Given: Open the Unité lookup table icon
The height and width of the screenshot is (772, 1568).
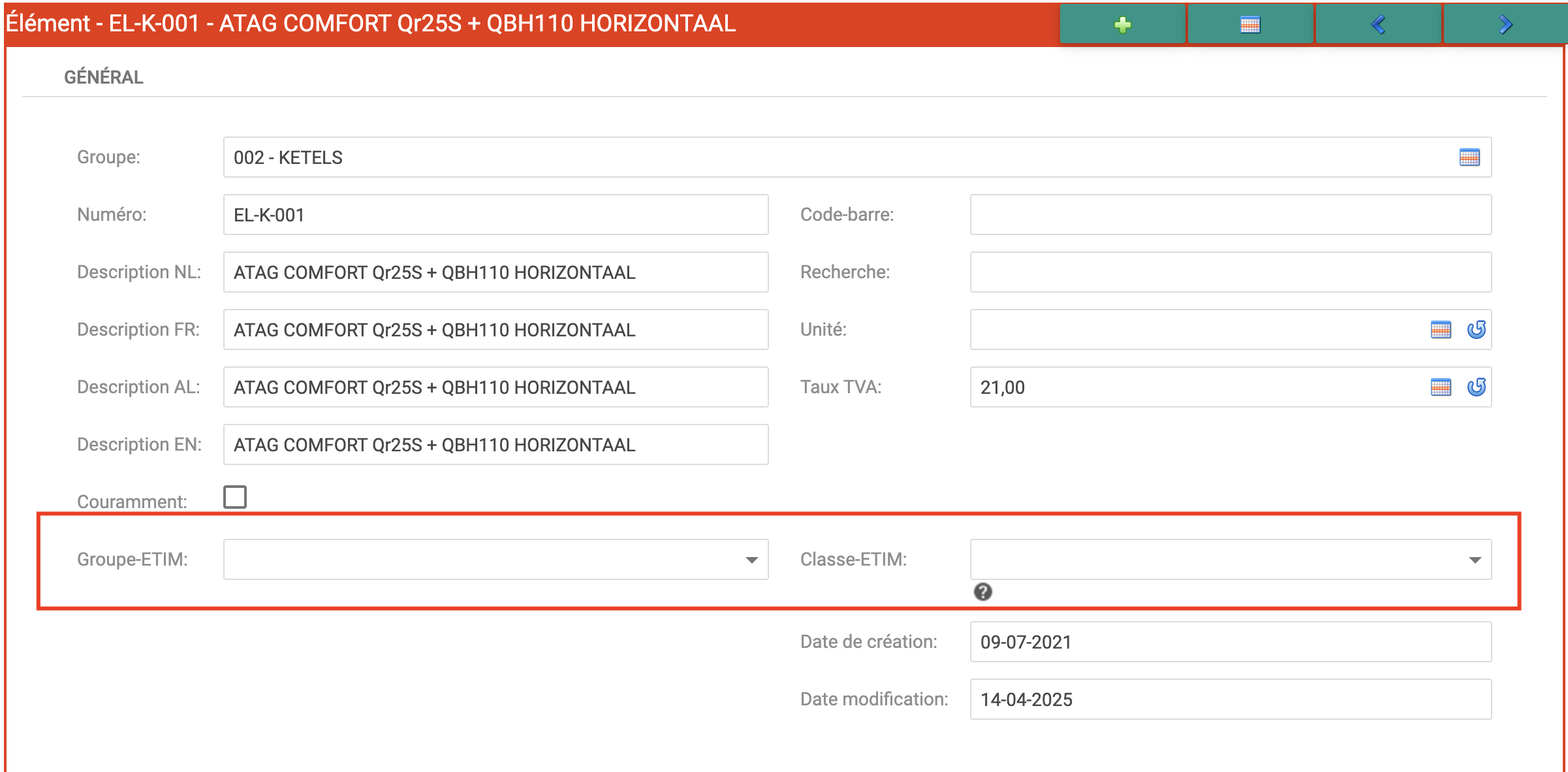Looking at the screenshot, I should pyautogui.click(x=1441, y=330).
